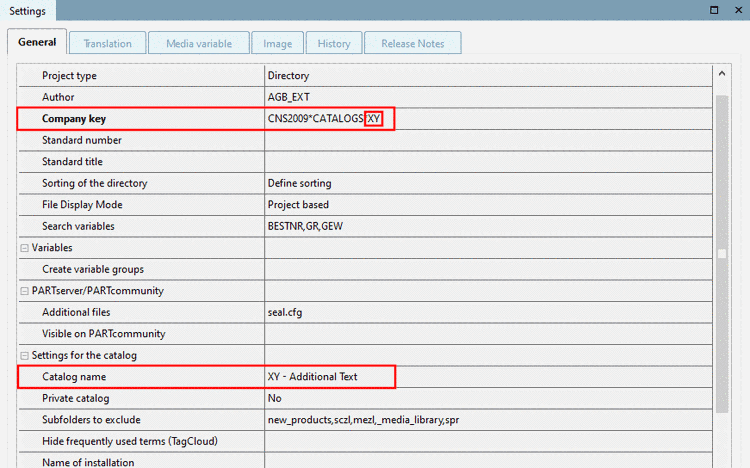The width and height of the screenshot is (750, 468).
Task: Select the 'Name of installation' label
Action: tap(88, 462)
